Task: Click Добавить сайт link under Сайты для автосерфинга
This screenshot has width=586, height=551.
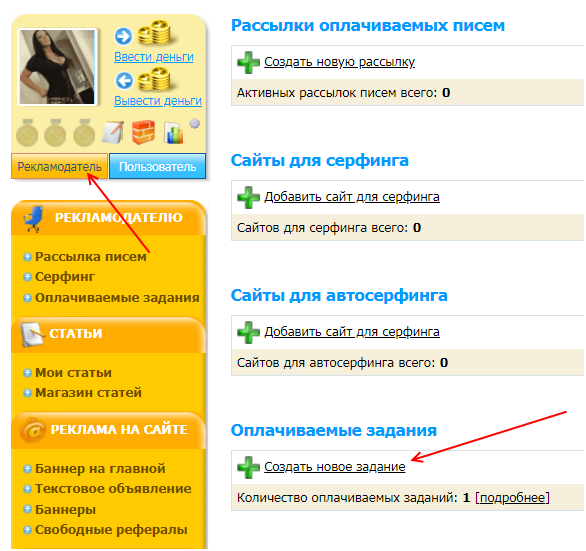Action: point(352,332)
